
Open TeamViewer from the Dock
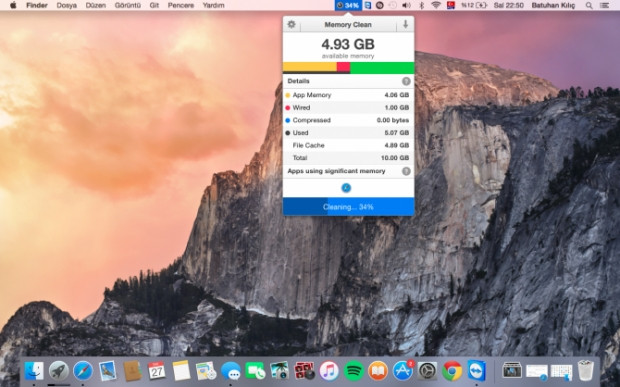pos(476,371)
